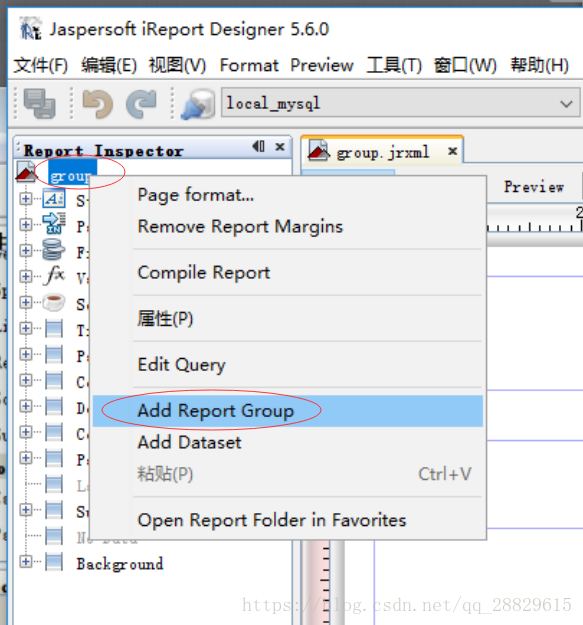
Task: Switch to the group.jrxml tab
Action: pyautogui.click(x=383, y=152)
